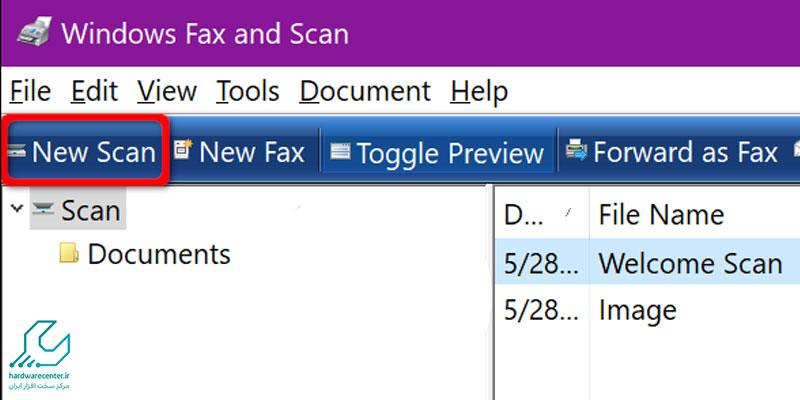Image resolution: width=800 pixels, height=400 pixels.
Task: Click the New Fax page icon
Action: [183, 151]
